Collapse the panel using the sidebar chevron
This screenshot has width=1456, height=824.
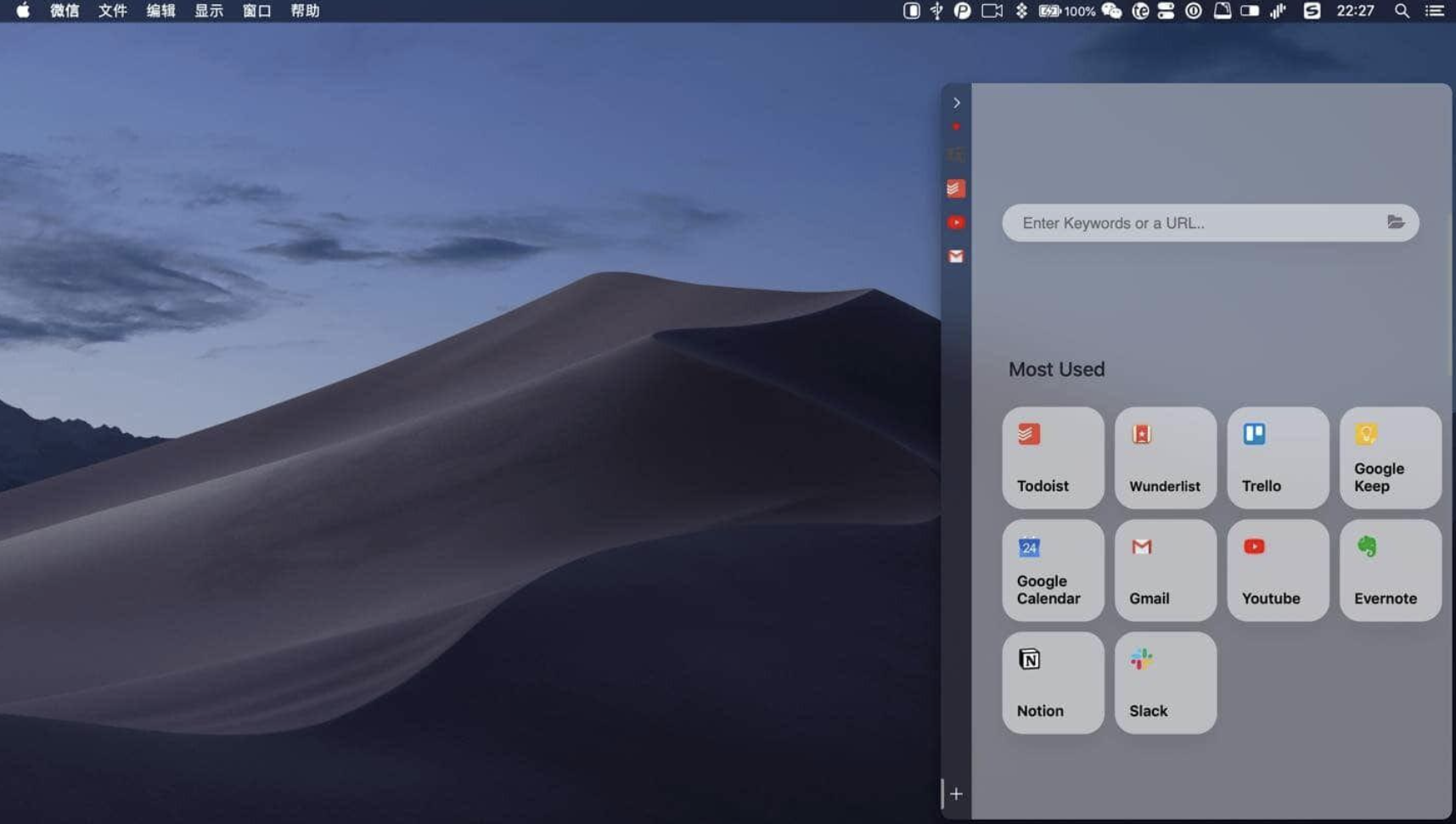pos(957,103)
